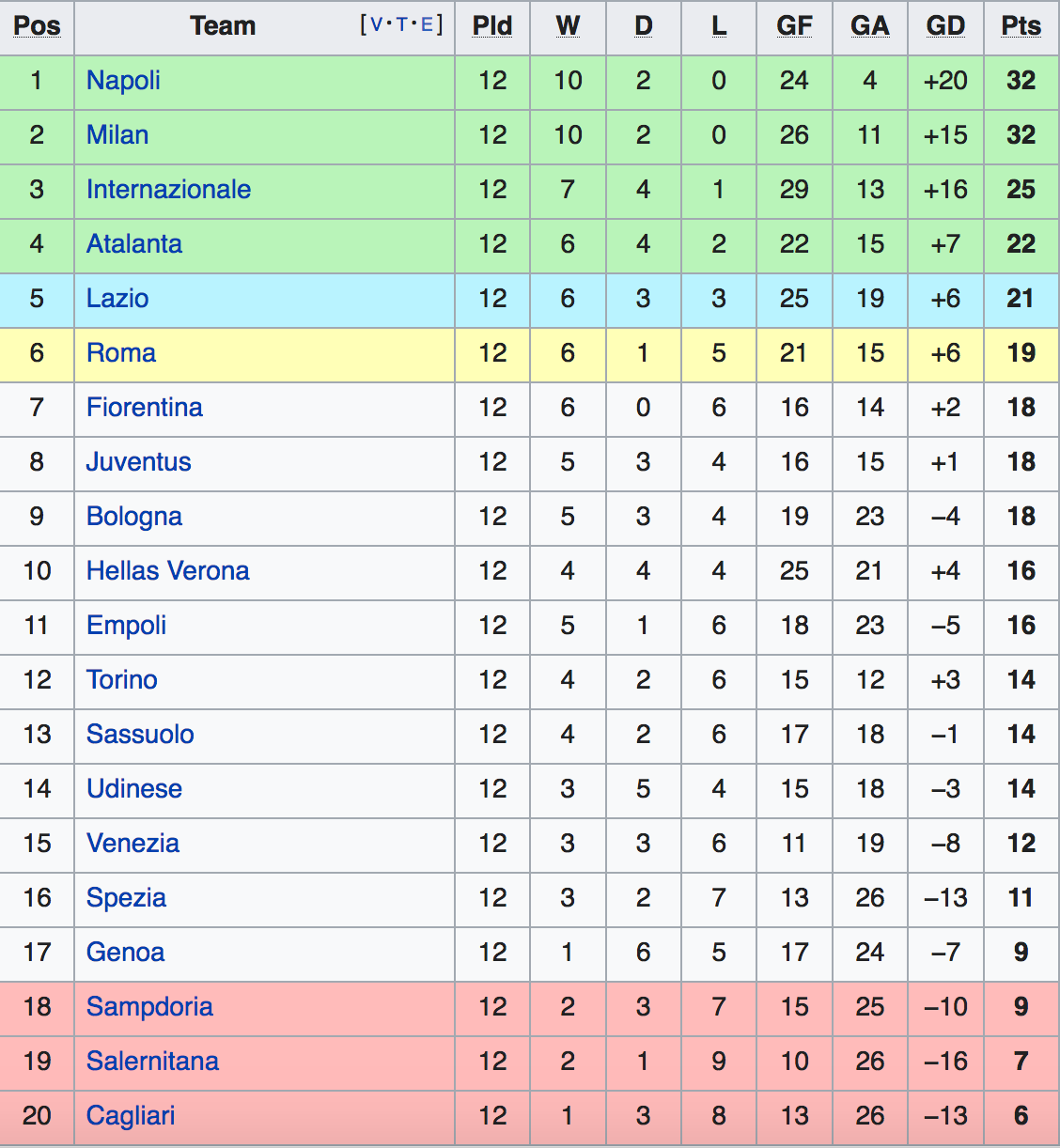Image resolution: width=1060 pixels, height=1148 pixels.
Task: Open the Roma team link
Action: pyautogui.click(x=121, y=353)
